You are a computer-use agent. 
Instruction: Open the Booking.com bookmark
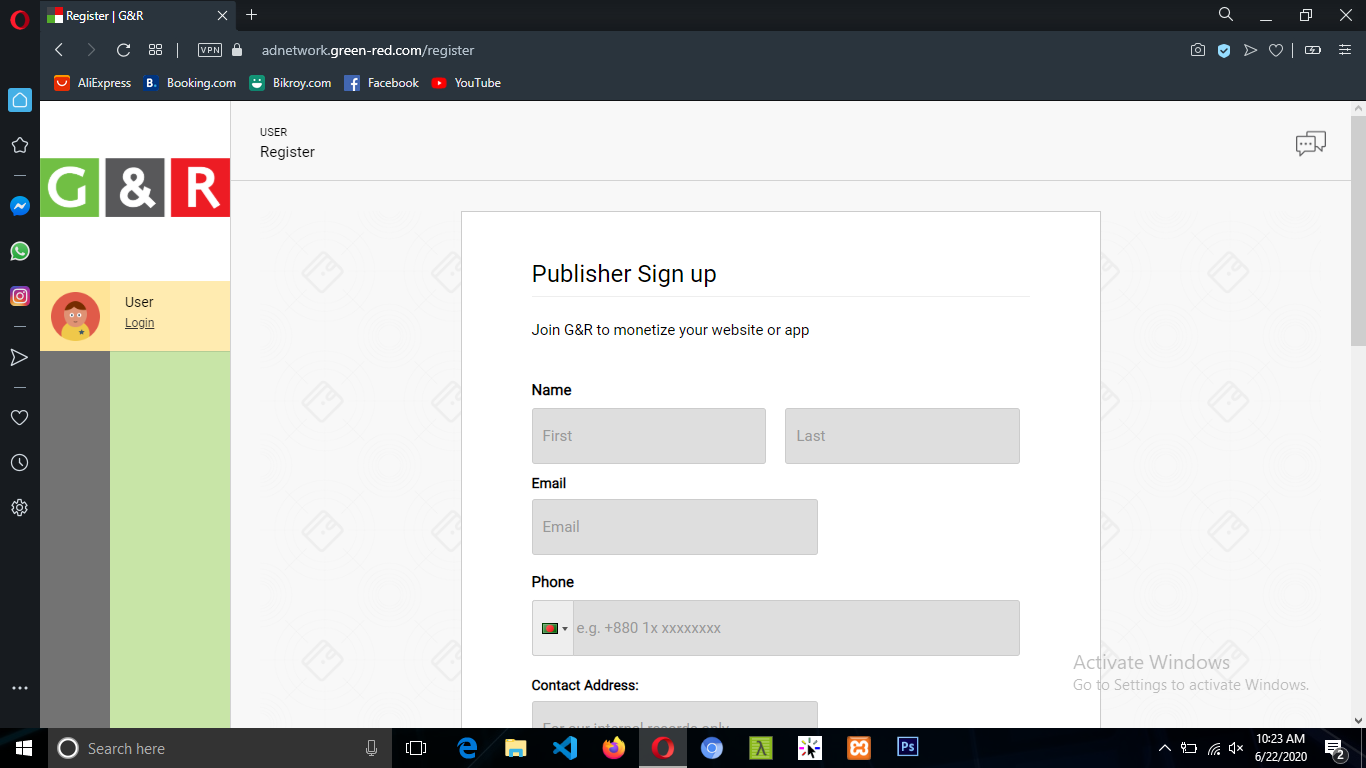click(x=190, y=83)
